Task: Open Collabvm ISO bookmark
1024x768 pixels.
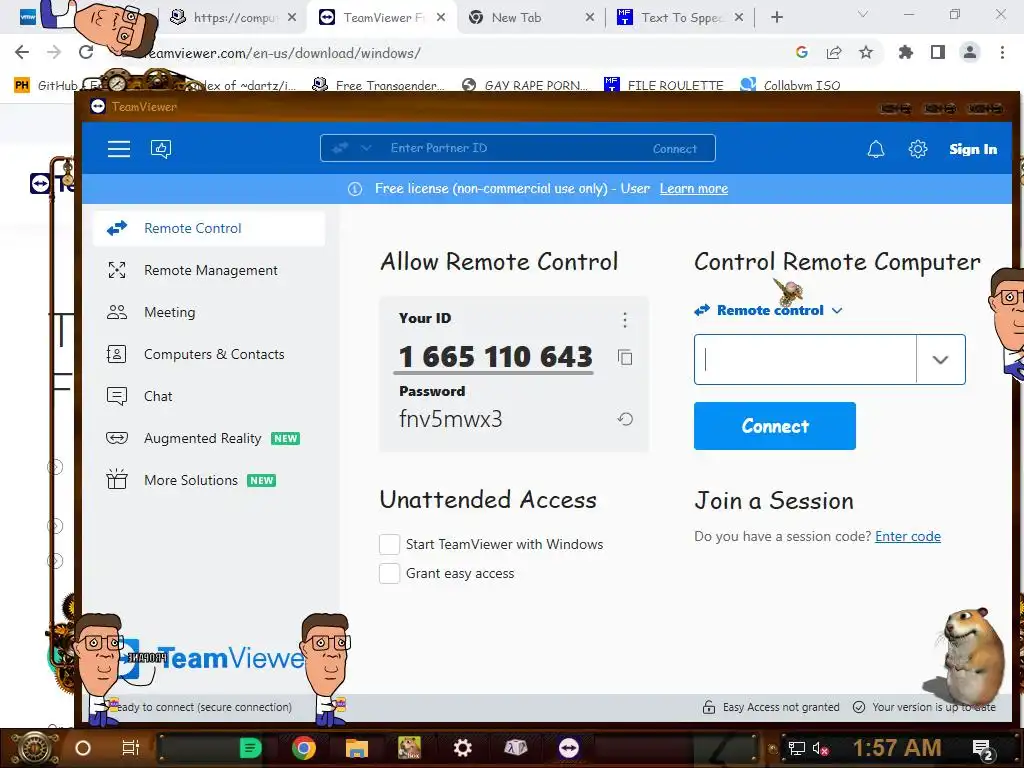Action: 790,85
